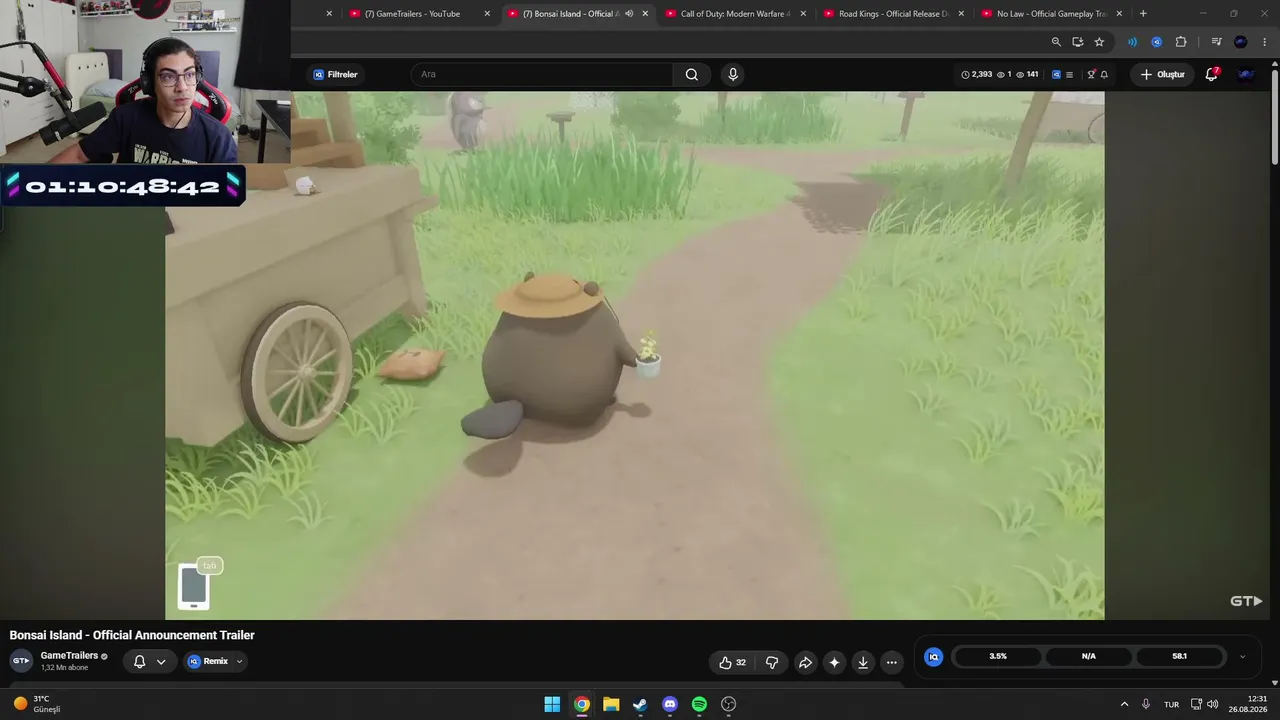
Task: Click the GT watermark channel logo in video
Action: point(1246,601)
